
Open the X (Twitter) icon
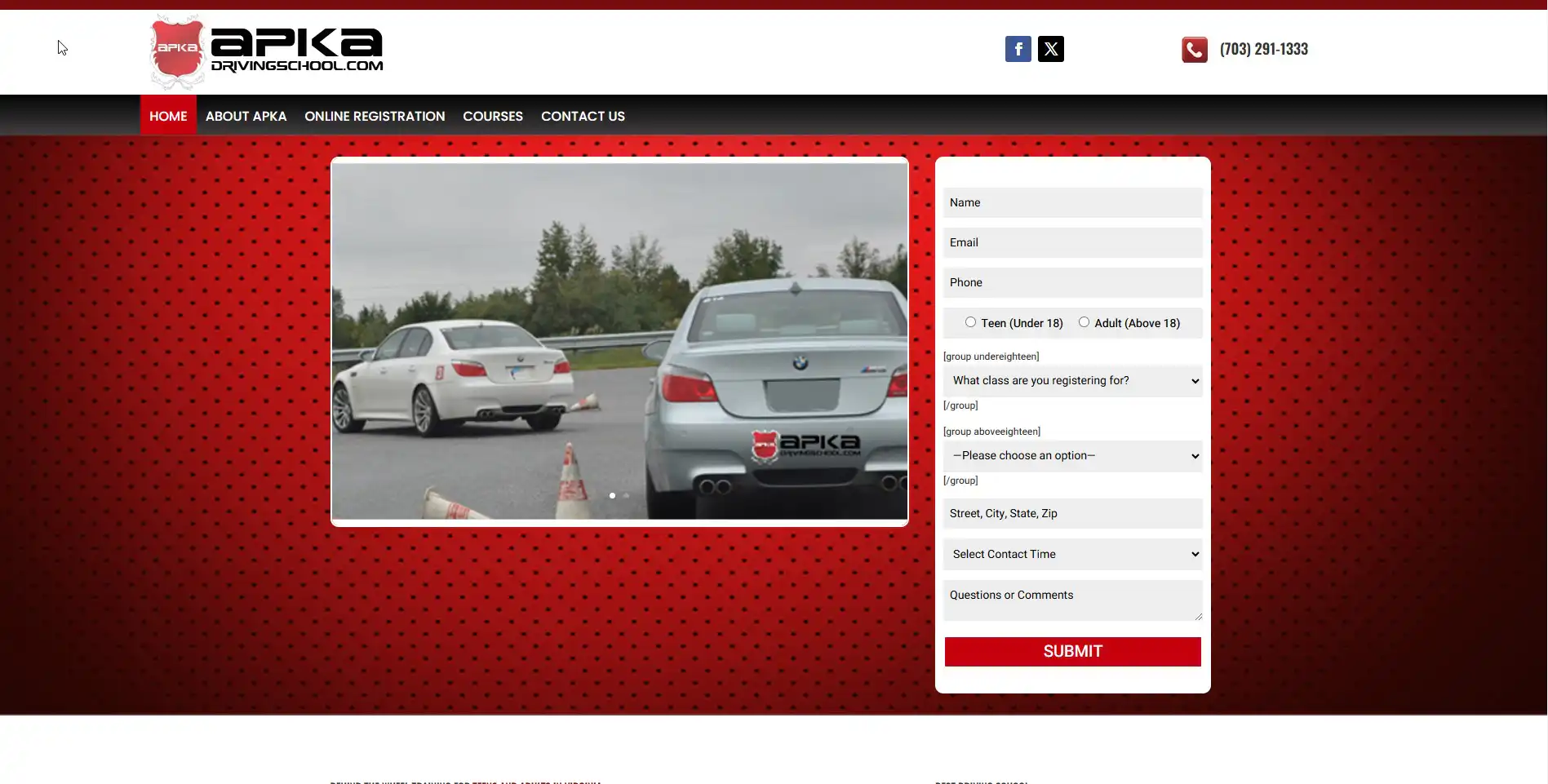click(x=1050, y=49)
